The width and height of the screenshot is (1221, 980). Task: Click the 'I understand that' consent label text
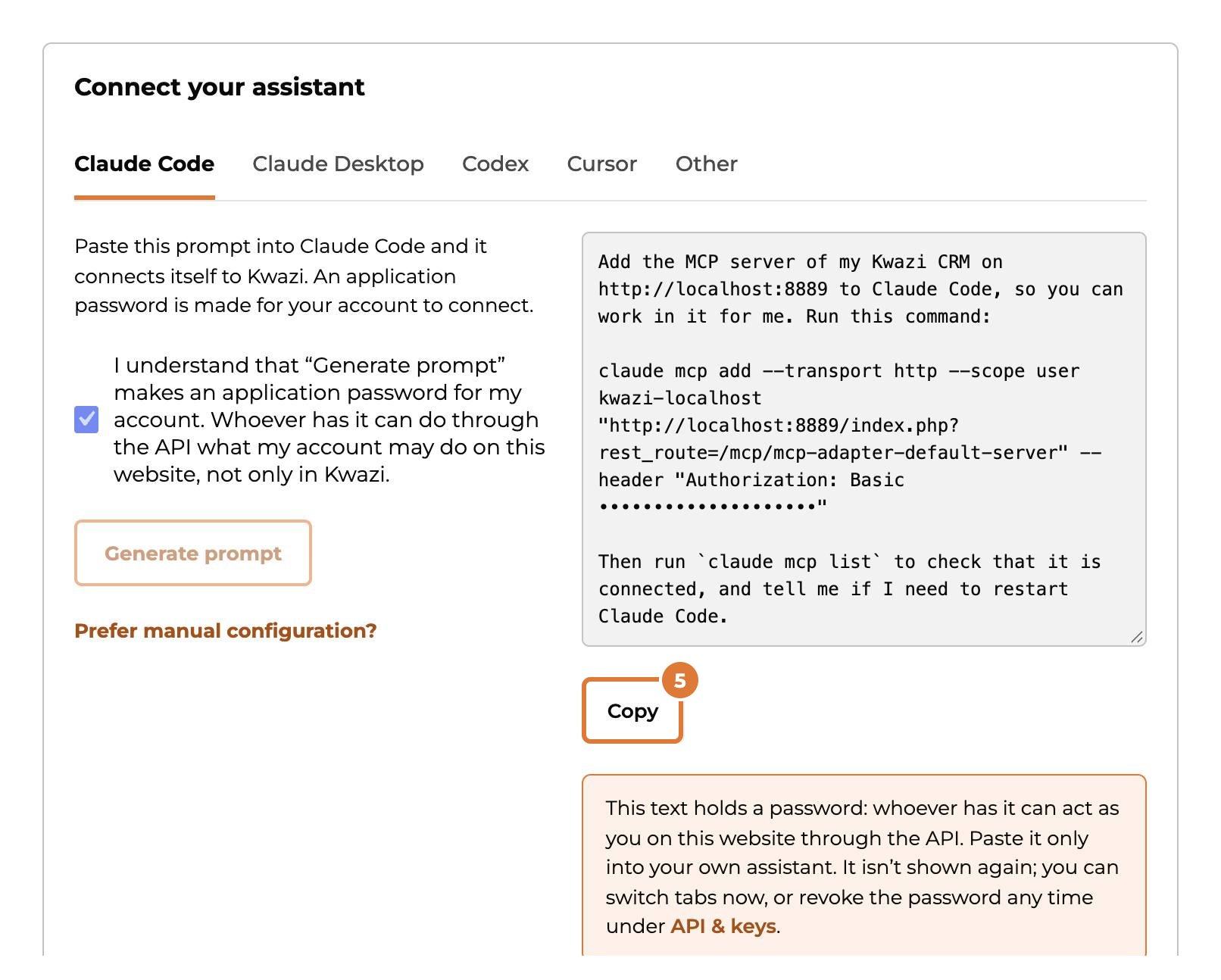pos(329,420)
